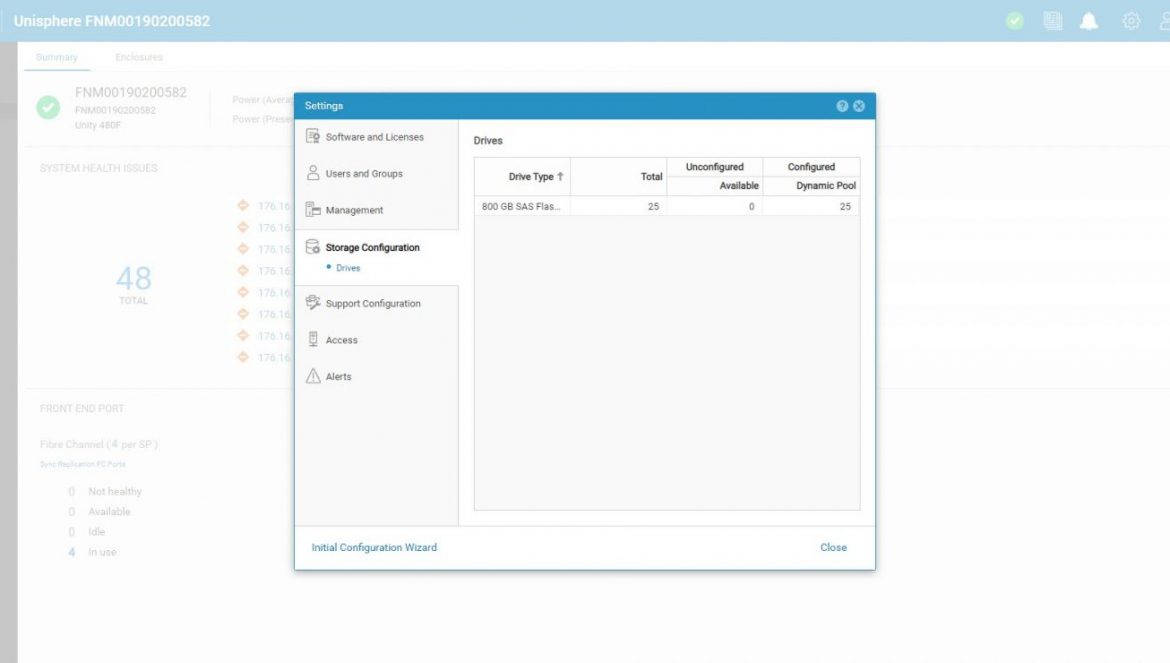This screenshot has height=663, width=1170.
Task: Click the Total value 25 cell
Action: (x=618, y=207)
